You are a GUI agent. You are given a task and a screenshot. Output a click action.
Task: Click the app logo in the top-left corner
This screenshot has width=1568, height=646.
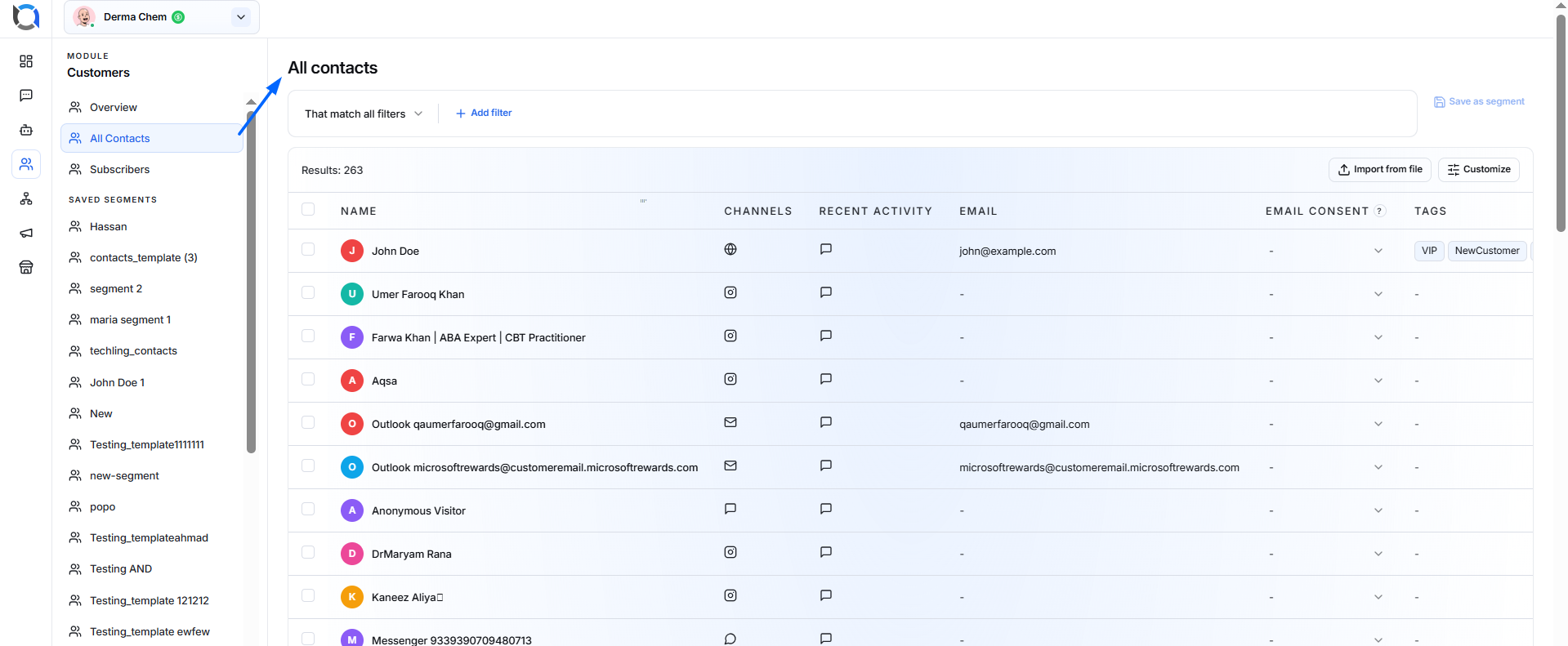(x=26, y=16)
